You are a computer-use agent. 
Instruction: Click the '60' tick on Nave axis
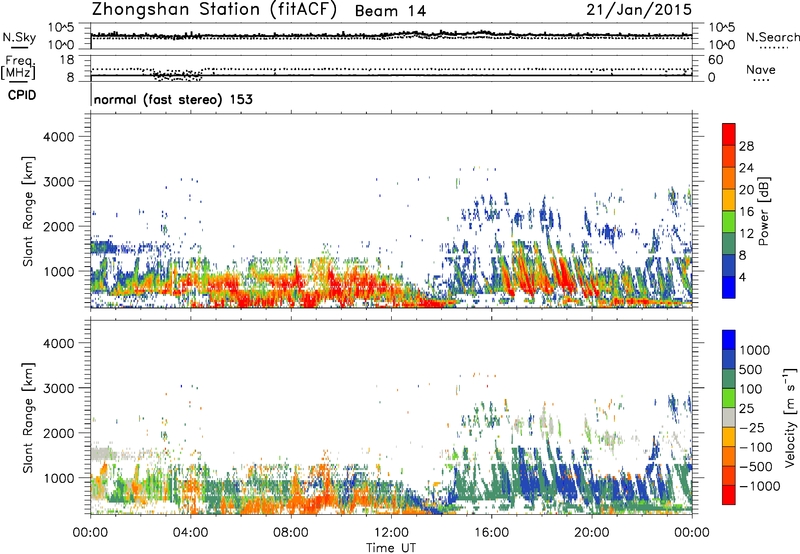click(x=716, y=60)
